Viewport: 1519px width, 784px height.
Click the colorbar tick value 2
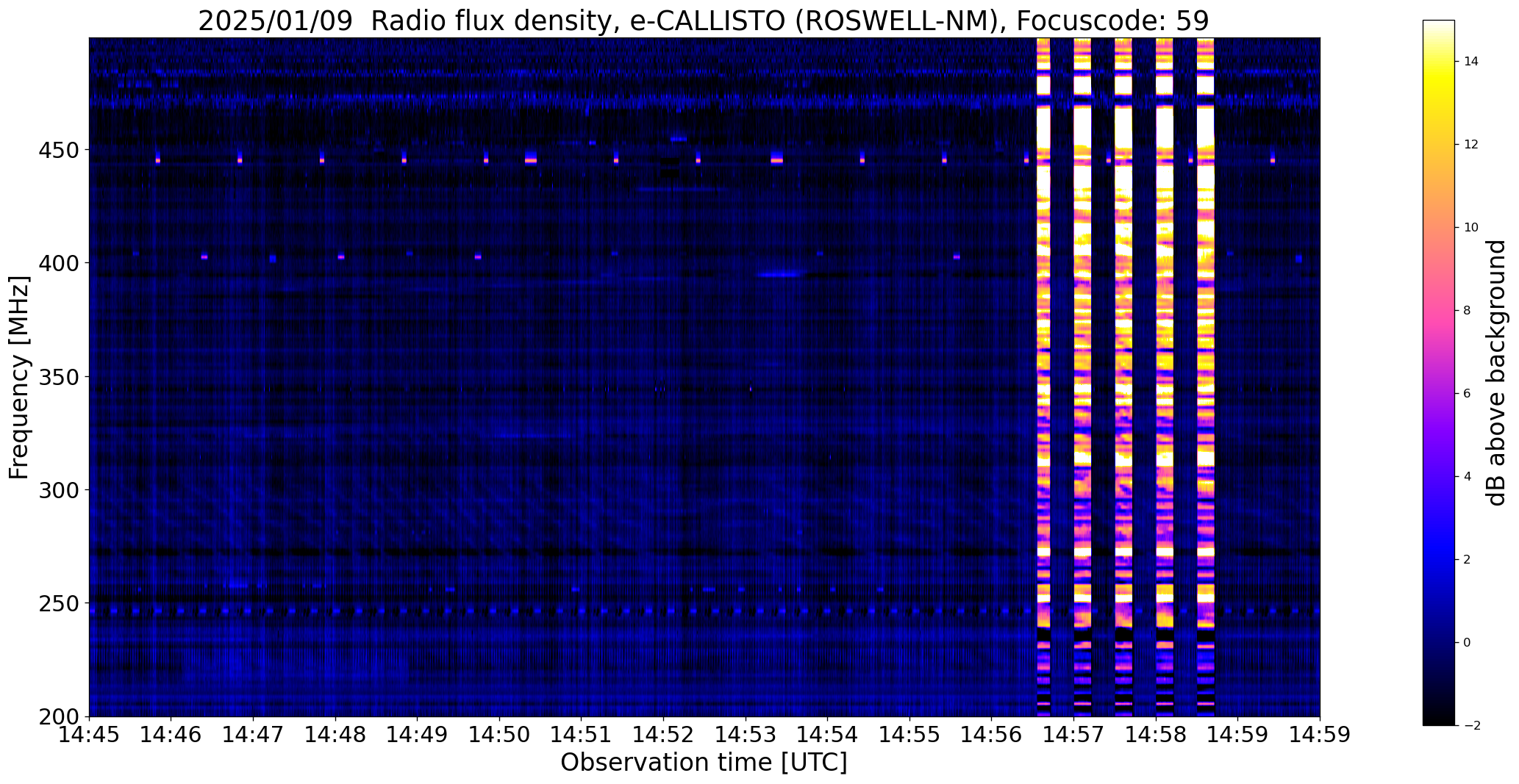pos(1468,560)
